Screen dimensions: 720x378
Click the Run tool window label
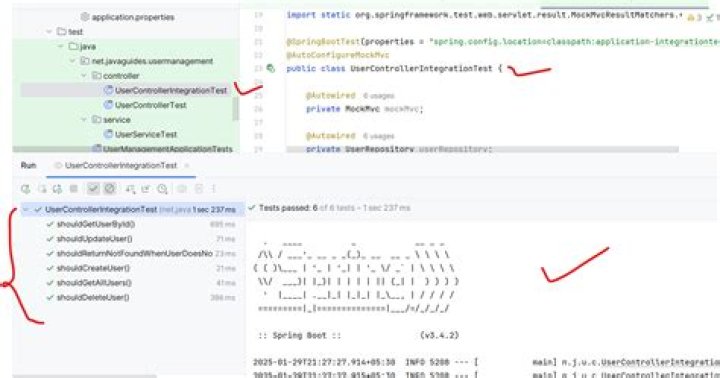coord(28,165)
